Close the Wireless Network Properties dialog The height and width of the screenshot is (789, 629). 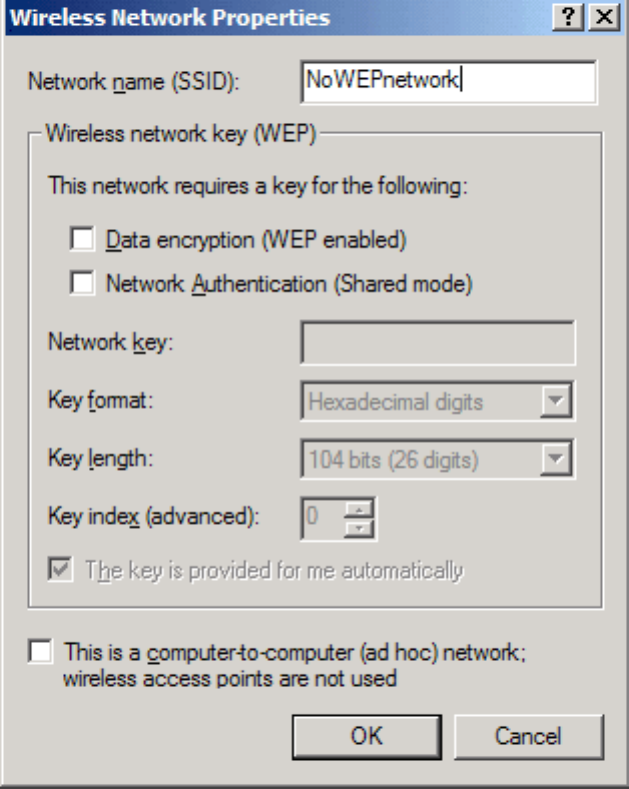tap(601, 17)
